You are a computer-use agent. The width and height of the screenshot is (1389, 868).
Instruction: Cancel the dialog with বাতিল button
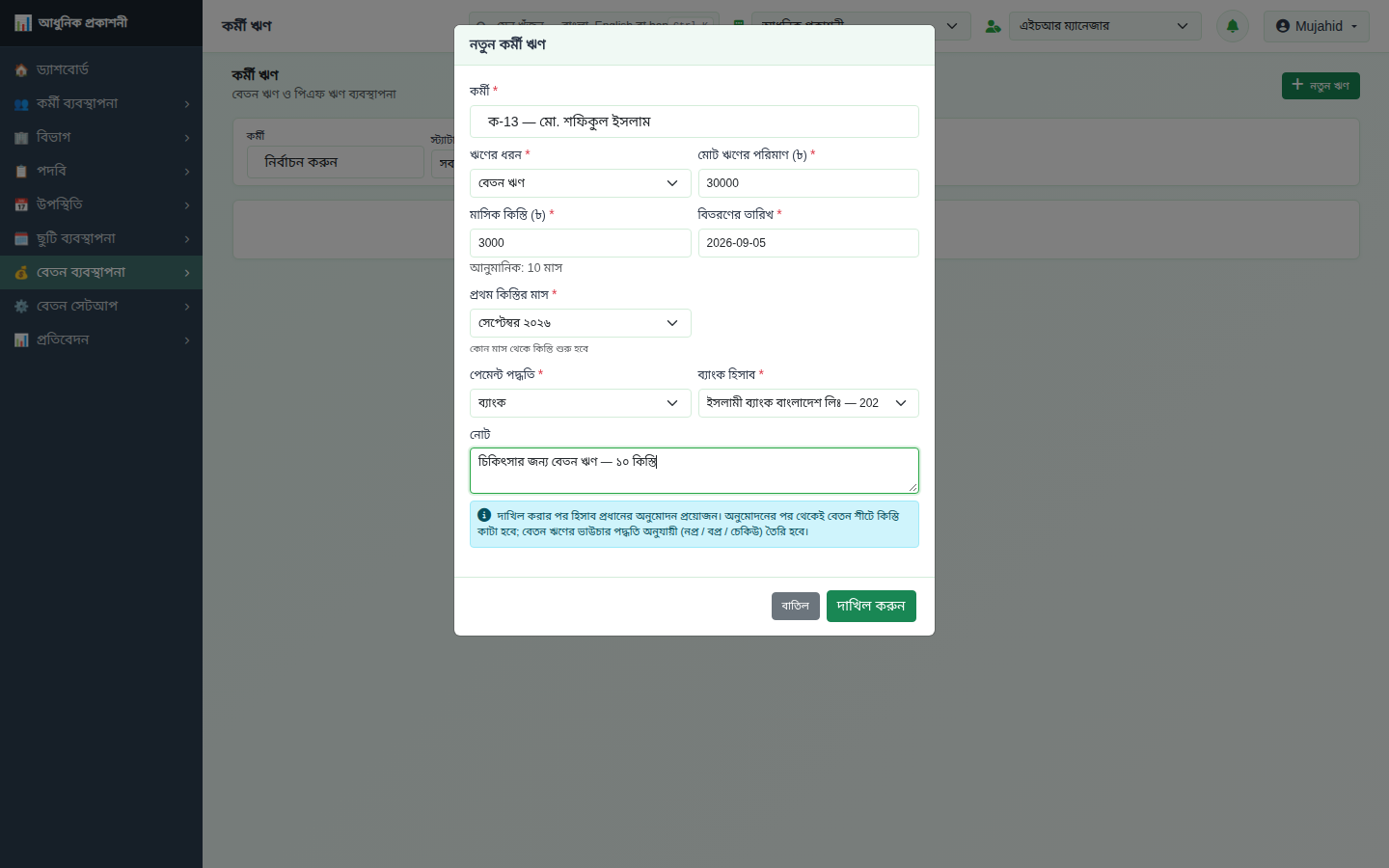pyautogui.click(x=796, y=606)
